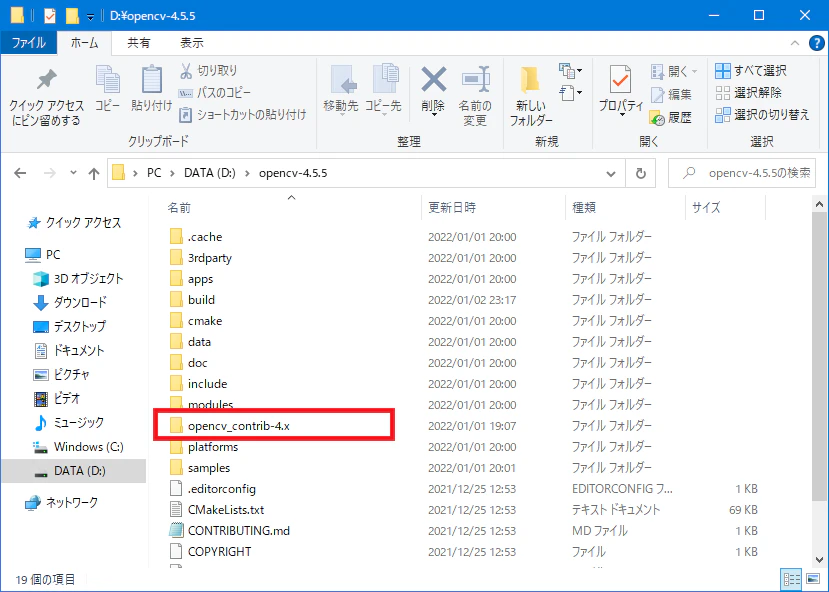Select ネットワーク in navigation pane
This screenshot has width=829, height=592.
(x=62, y=502)
